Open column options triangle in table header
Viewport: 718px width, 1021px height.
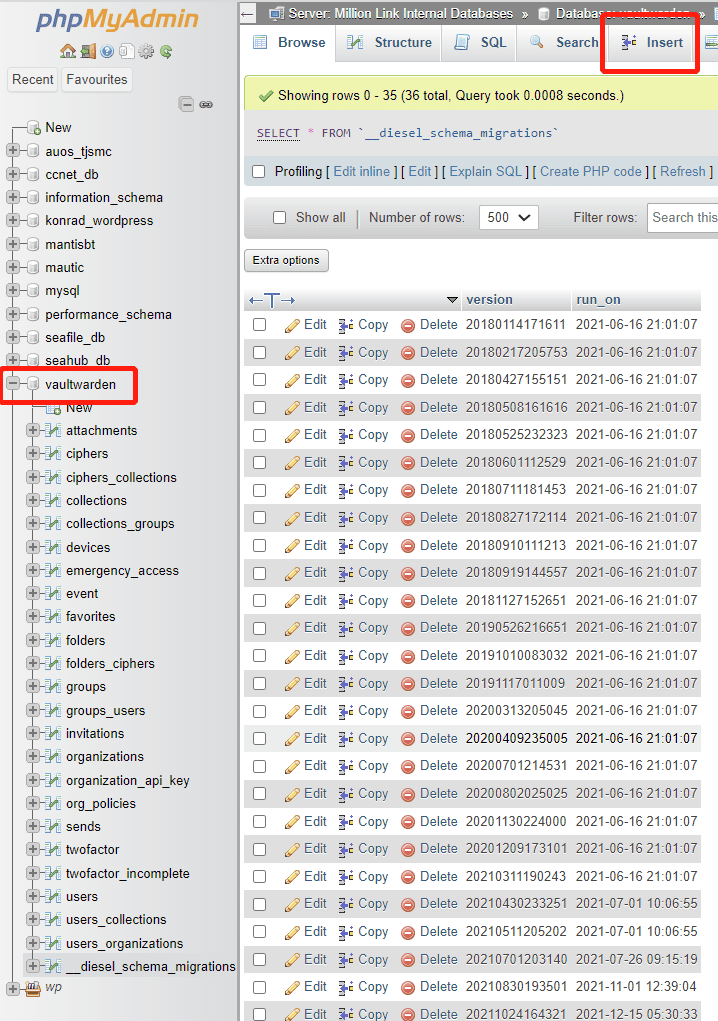(452, 300)
